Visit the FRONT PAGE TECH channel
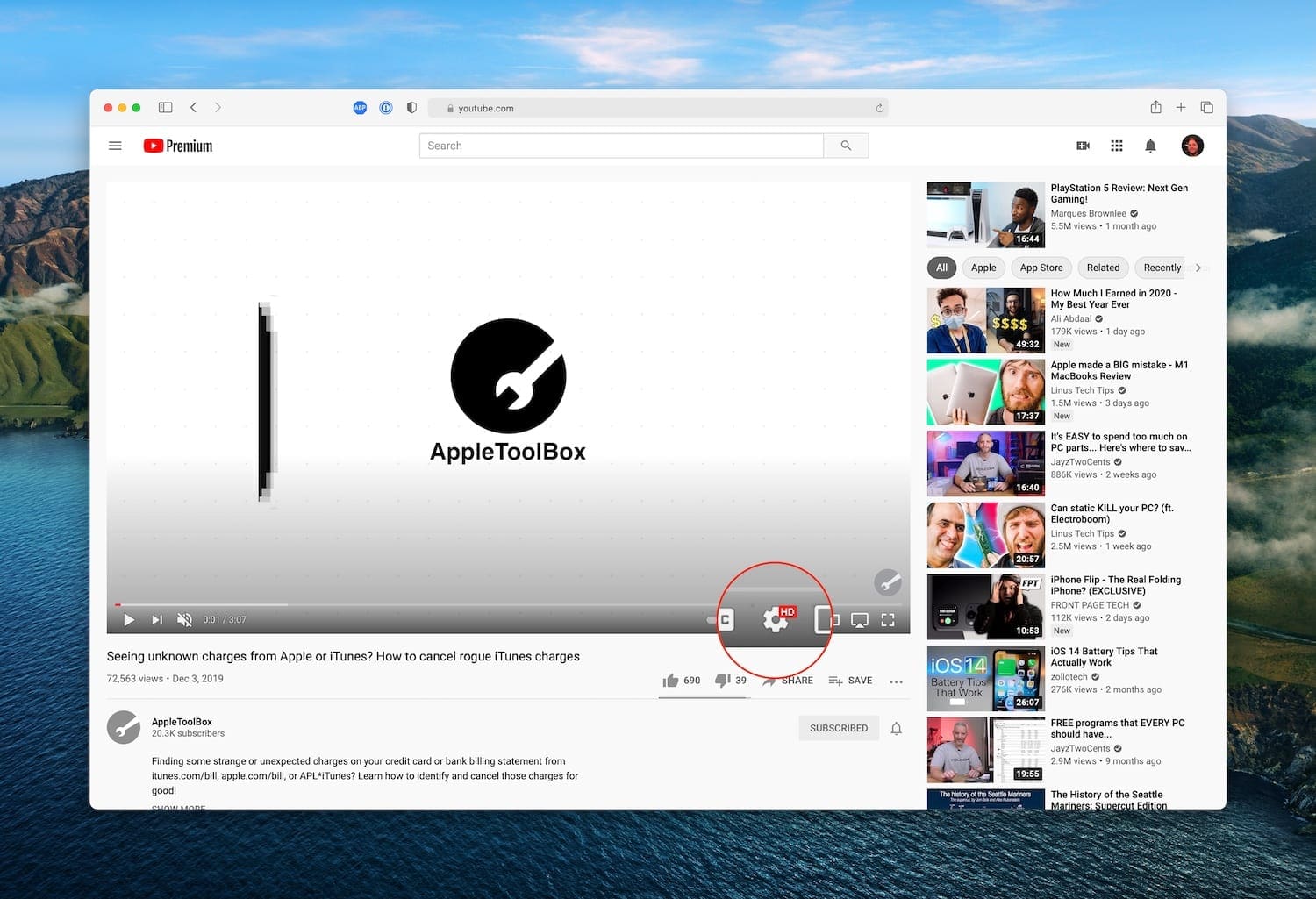This screenshot has width=1316, height=899. (1090, 605)
